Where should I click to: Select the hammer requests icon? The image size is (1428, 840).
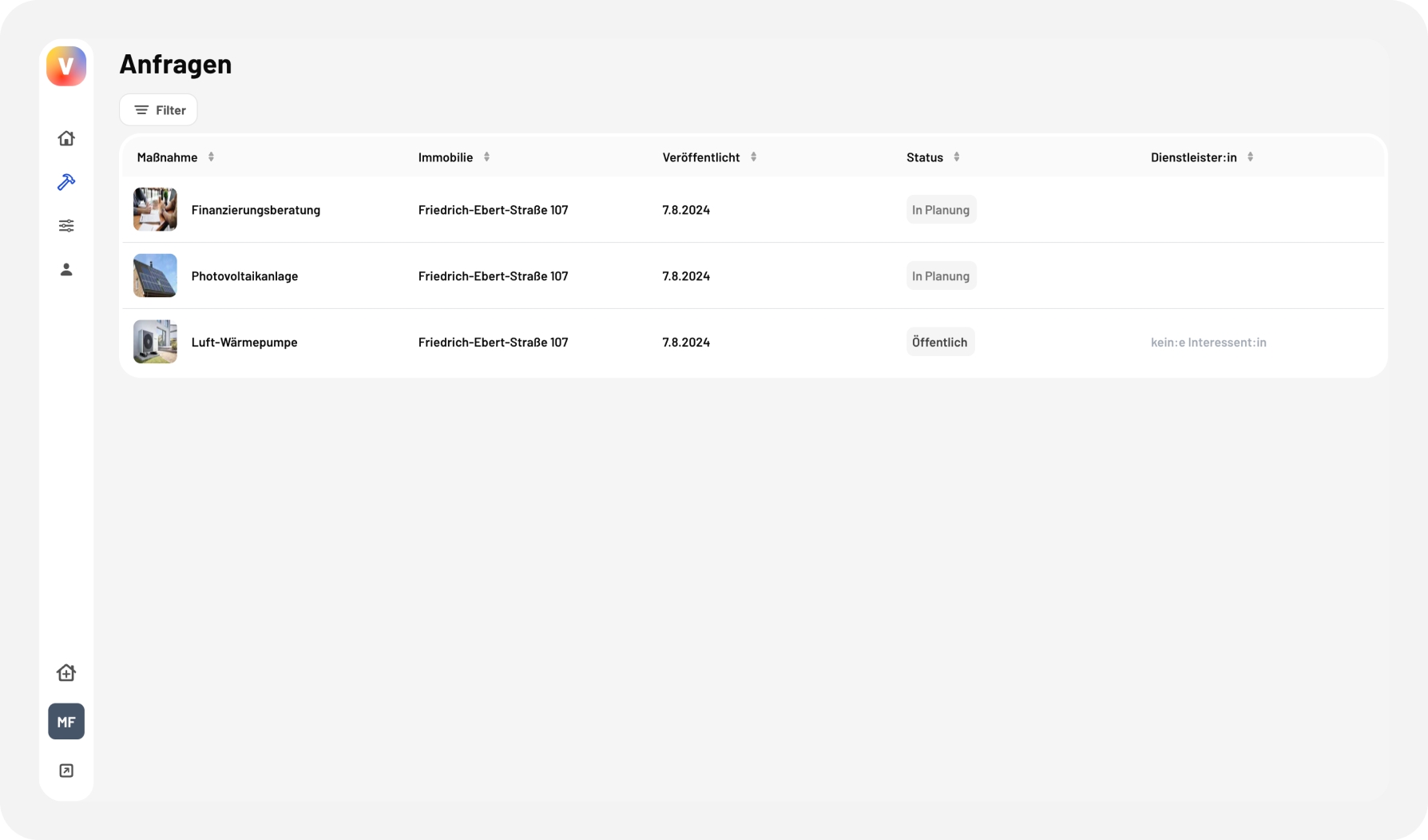[x=66, y=182]
